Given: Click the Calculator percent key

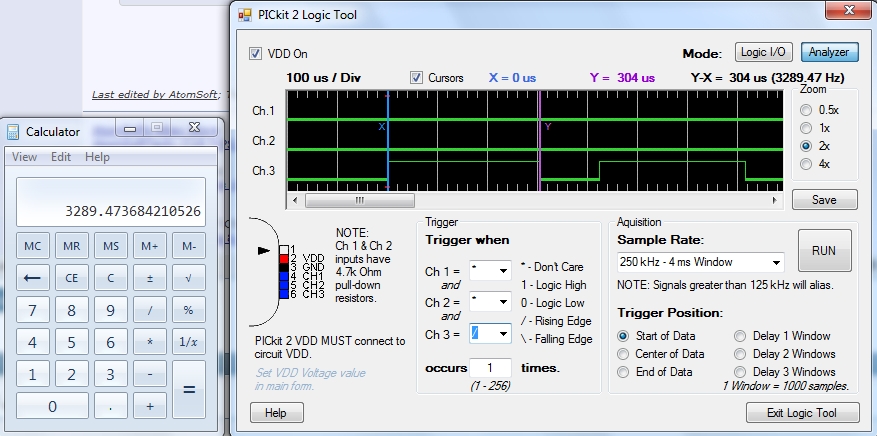Looking at the screenshot, I should tap(188, 310).
